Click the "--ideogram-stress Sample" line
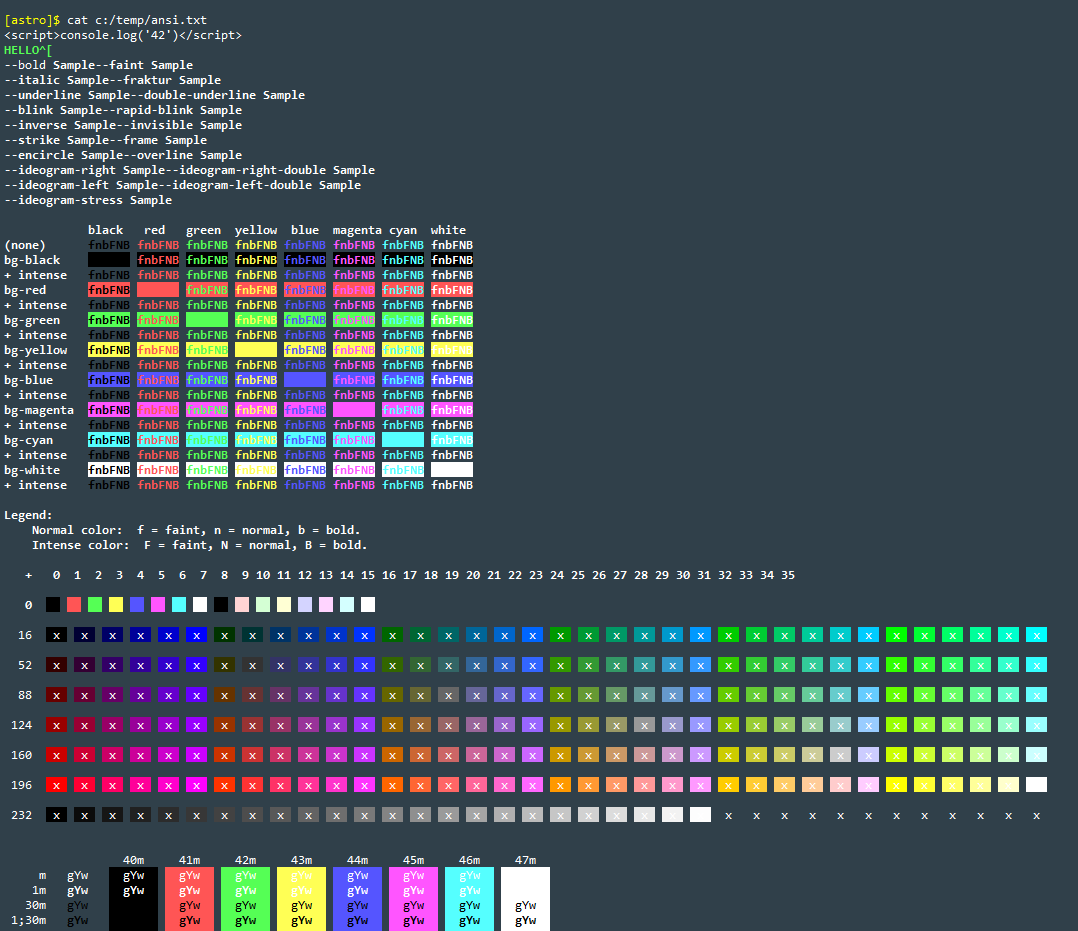The image size is (1078, 931). 88,200
